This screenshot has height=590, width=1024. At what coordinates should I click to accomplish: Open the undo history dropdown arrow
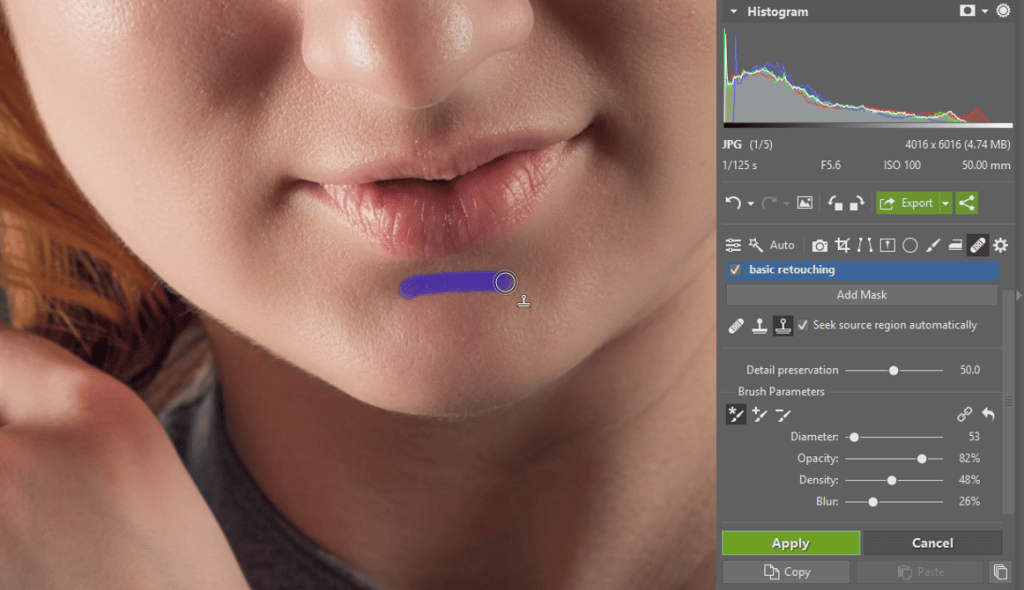click(x=750, y=204)
